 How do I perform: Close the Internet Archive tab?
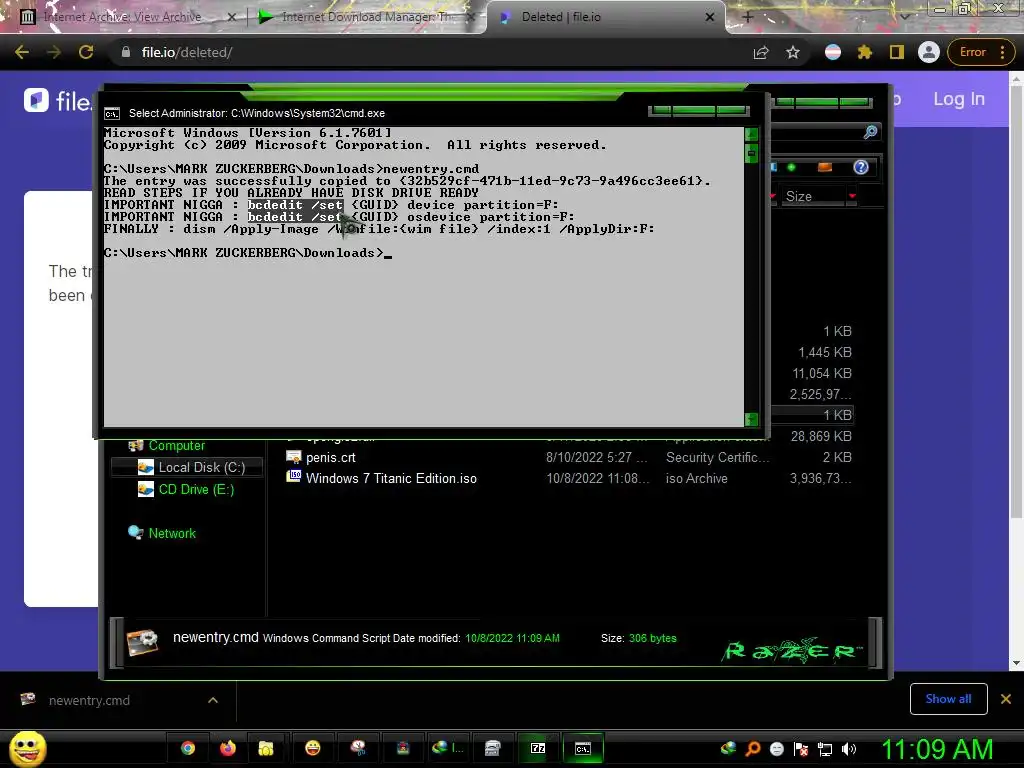[231, 17]
